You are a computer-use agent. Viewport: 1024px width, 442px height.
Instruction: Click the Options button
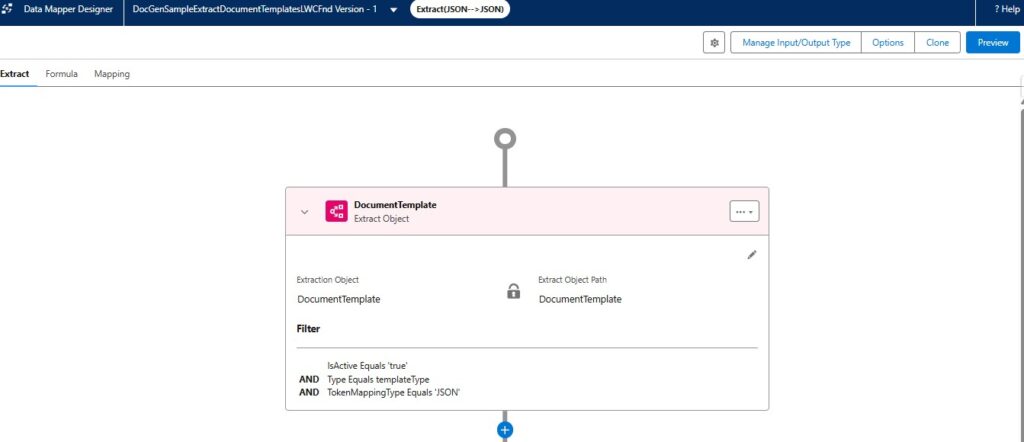coord(888,43)
